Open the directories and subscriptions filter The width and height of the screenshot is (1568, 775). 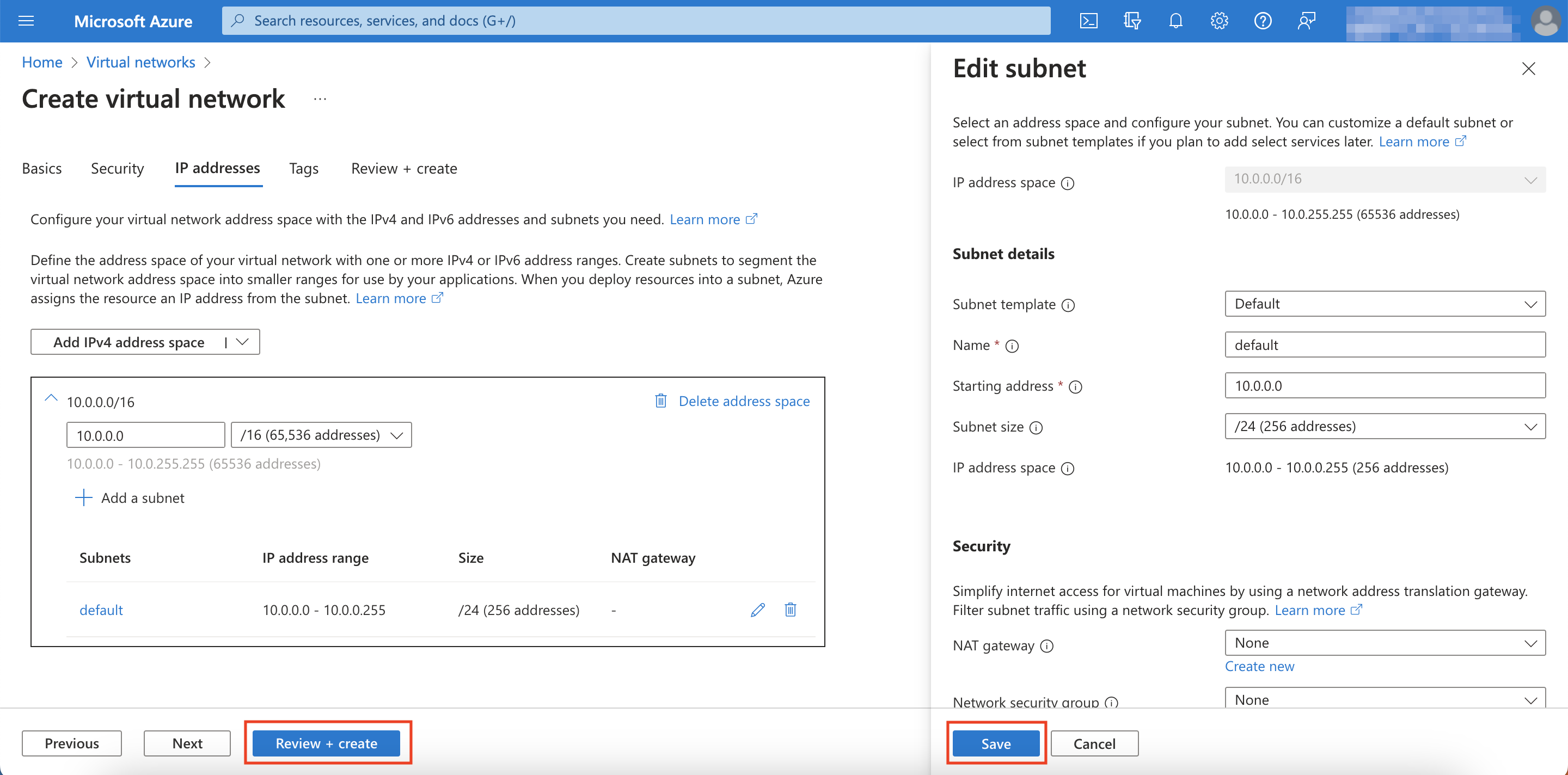pyautogui.click(x=1132, y=20)
